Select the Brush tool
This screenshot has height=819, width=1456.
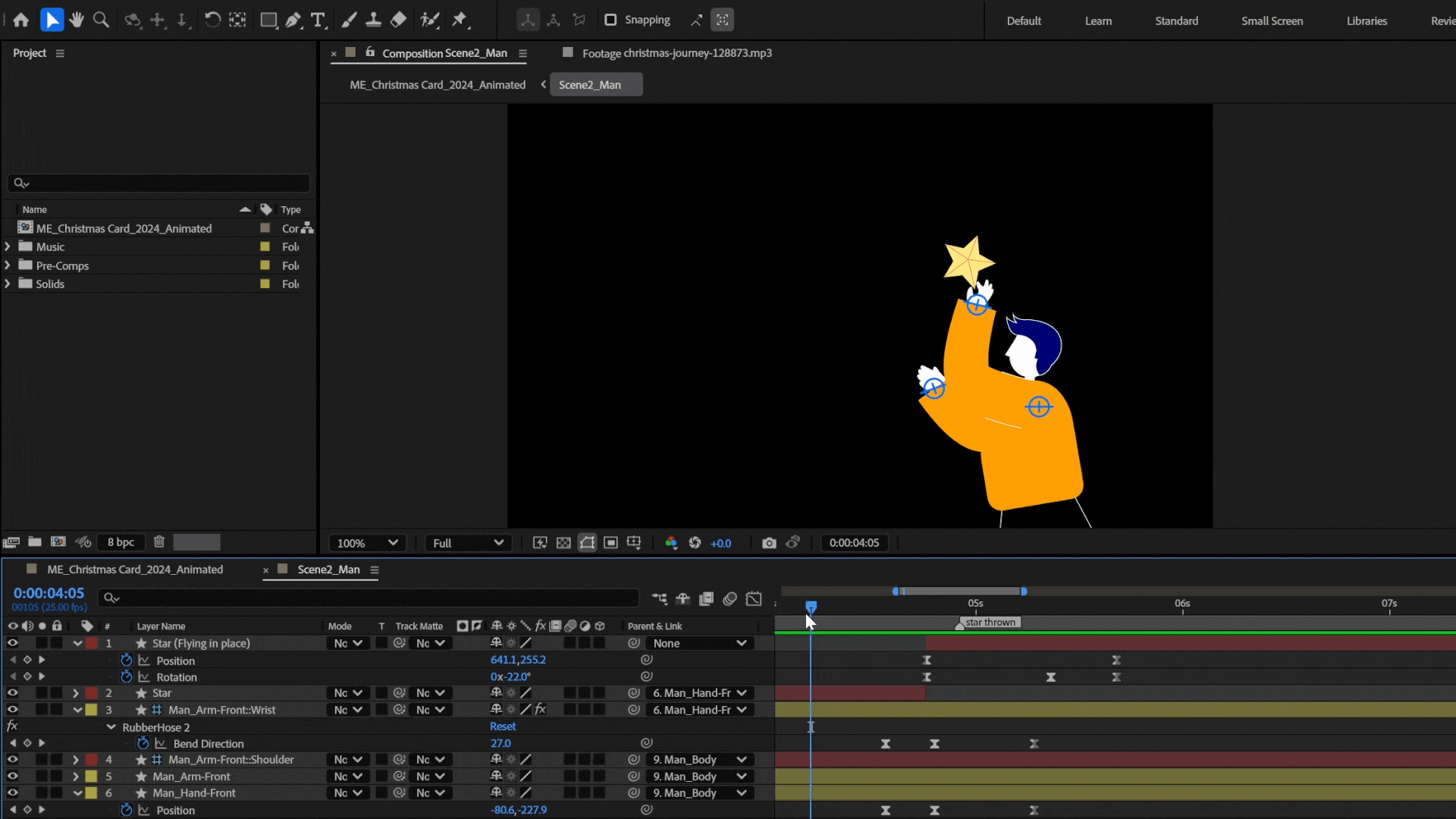coord(349,20)
